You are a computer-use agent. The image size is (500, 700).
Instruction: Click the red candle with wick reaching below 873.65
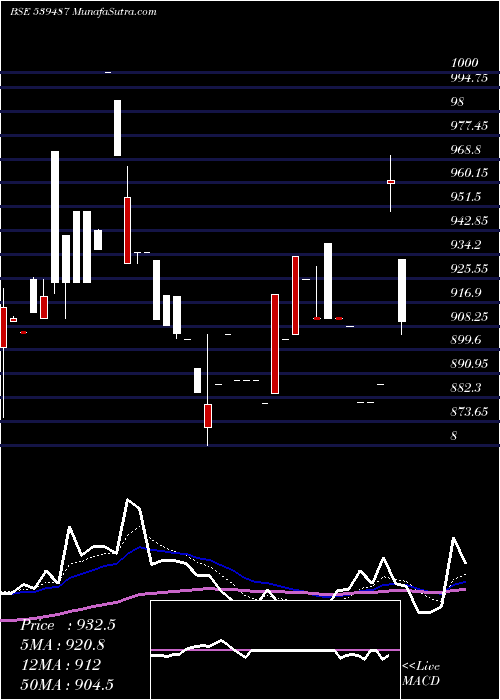tap(208, 416)
